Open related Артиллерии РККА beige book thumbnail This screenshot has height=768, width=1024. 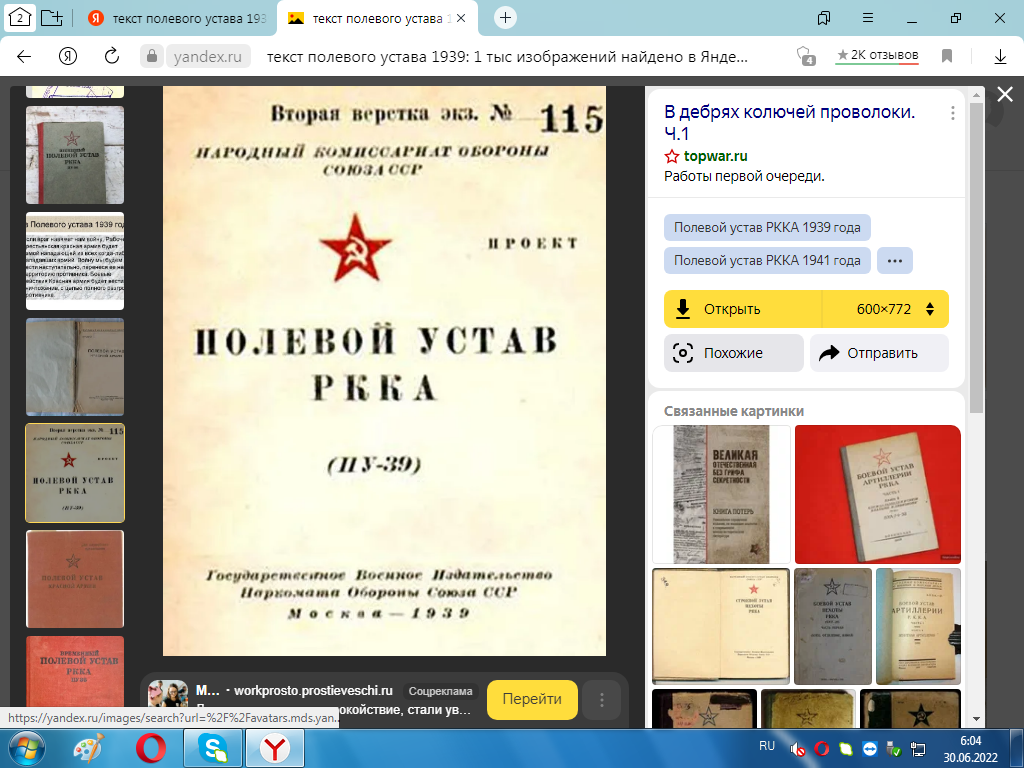[918, 626]
